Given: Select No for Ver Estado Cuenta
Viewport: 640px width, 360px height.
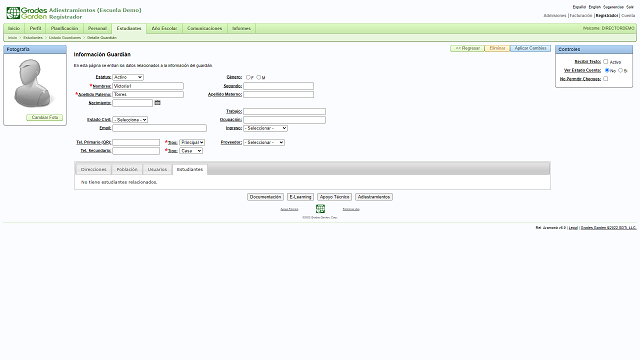Looking at the screenshot, I should 607,70.
